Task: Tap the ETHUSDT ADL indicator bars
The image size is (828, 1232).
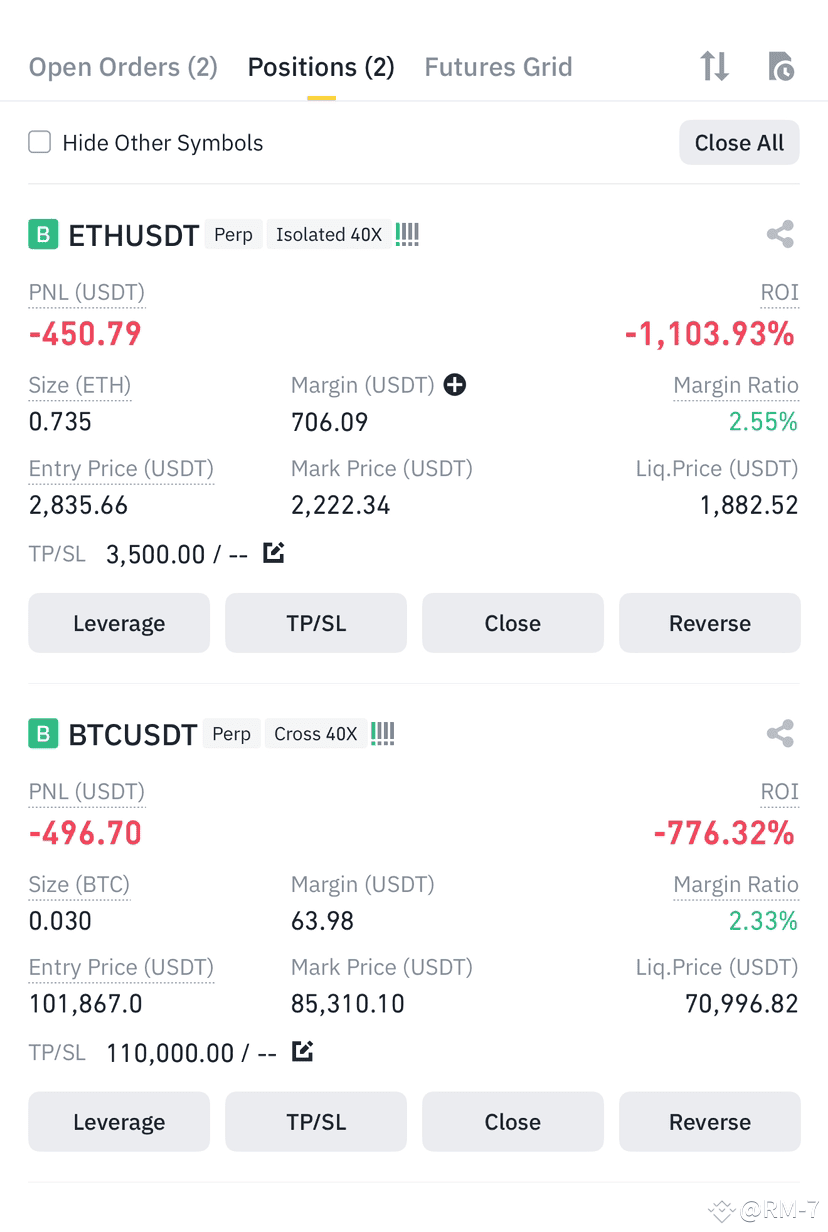Action: pyautogui.click(x=407, y=235)
